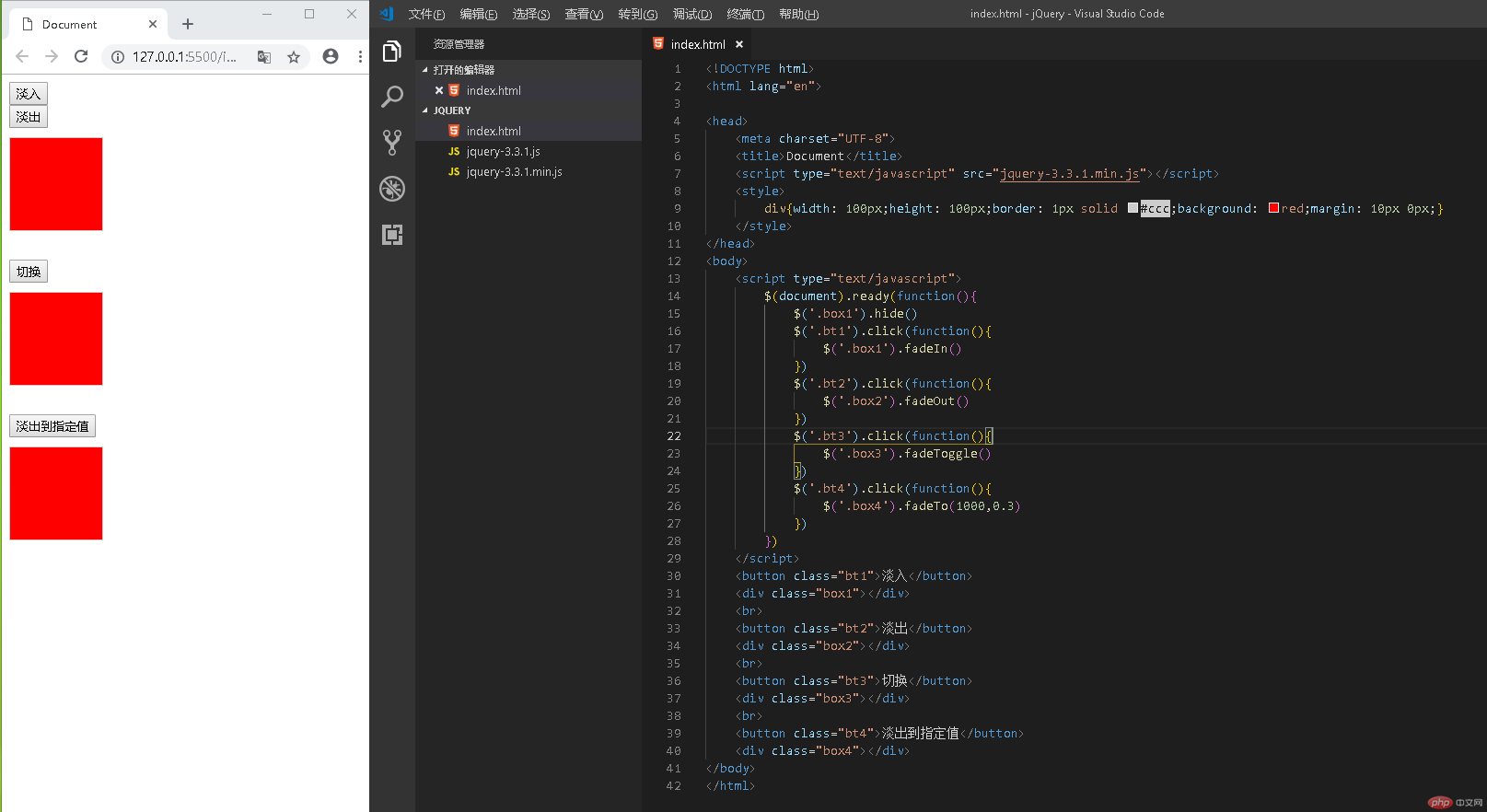Click the <title>Document</title> code on line 6
Viewport: 1487px width, 812px height.
click(x=819, y=157)
